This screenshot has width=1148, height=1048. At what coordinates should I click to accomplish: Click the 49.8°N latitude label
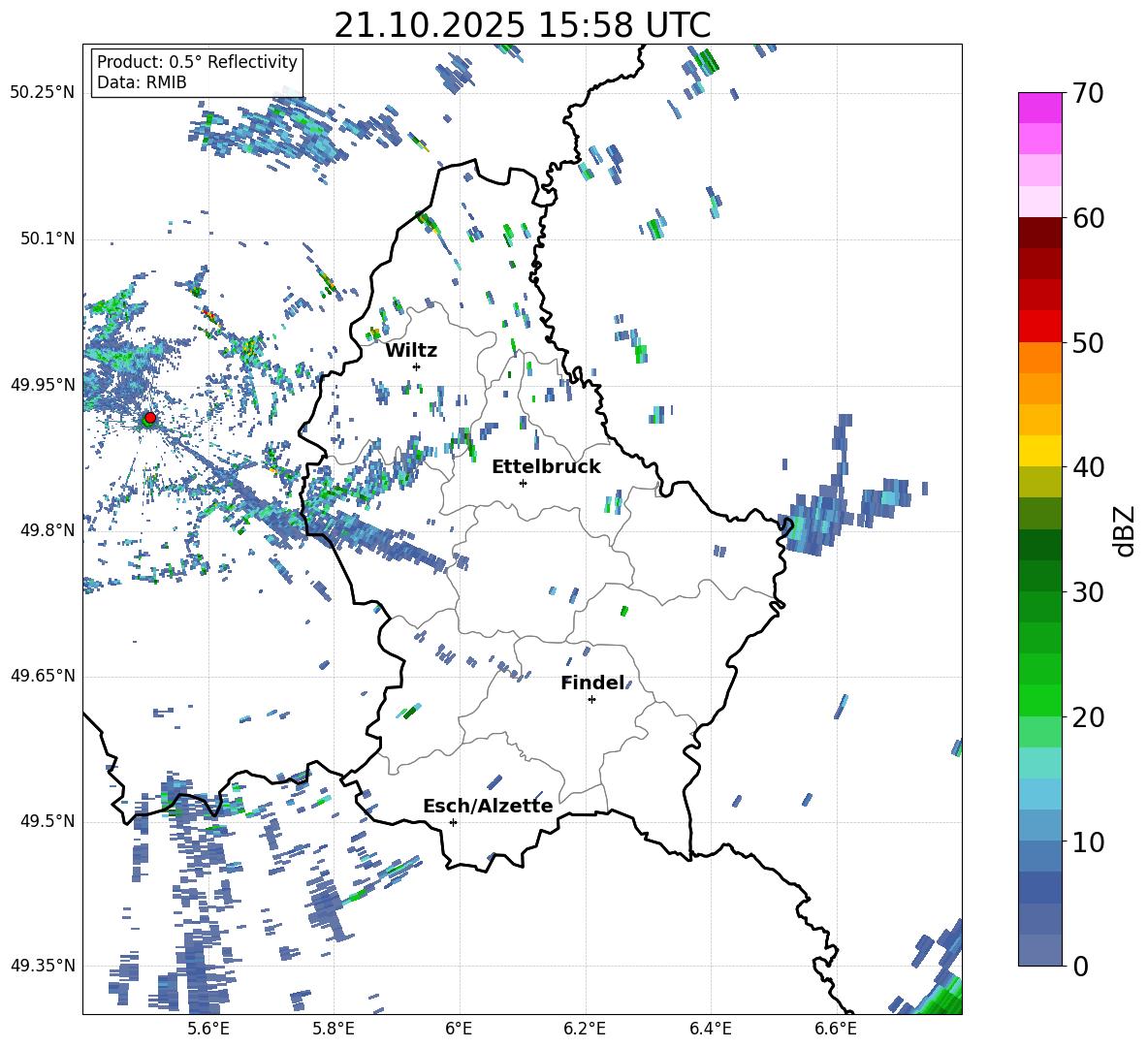[48, 530]
